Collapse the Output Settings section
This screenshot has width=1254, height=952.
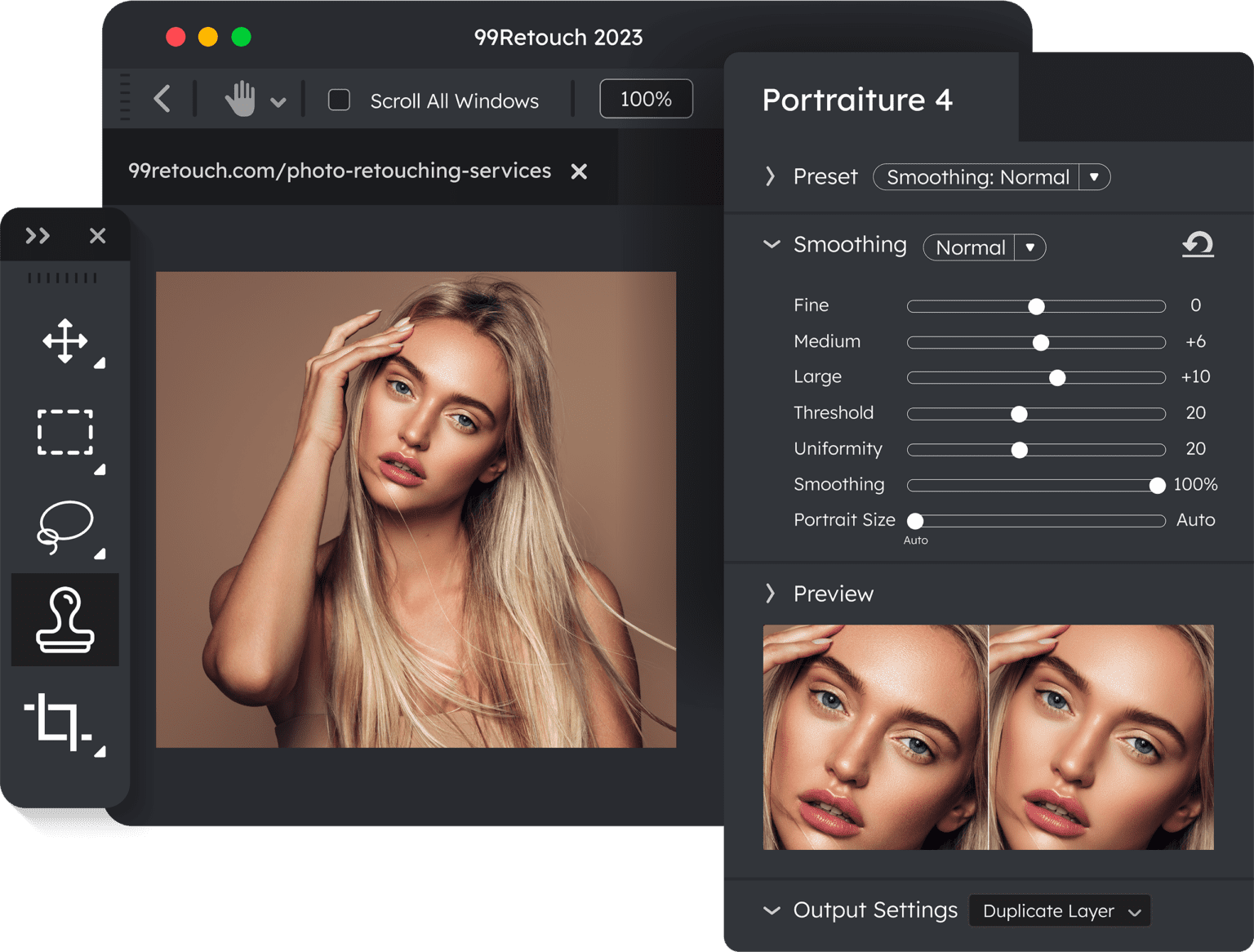pos(772,910)
